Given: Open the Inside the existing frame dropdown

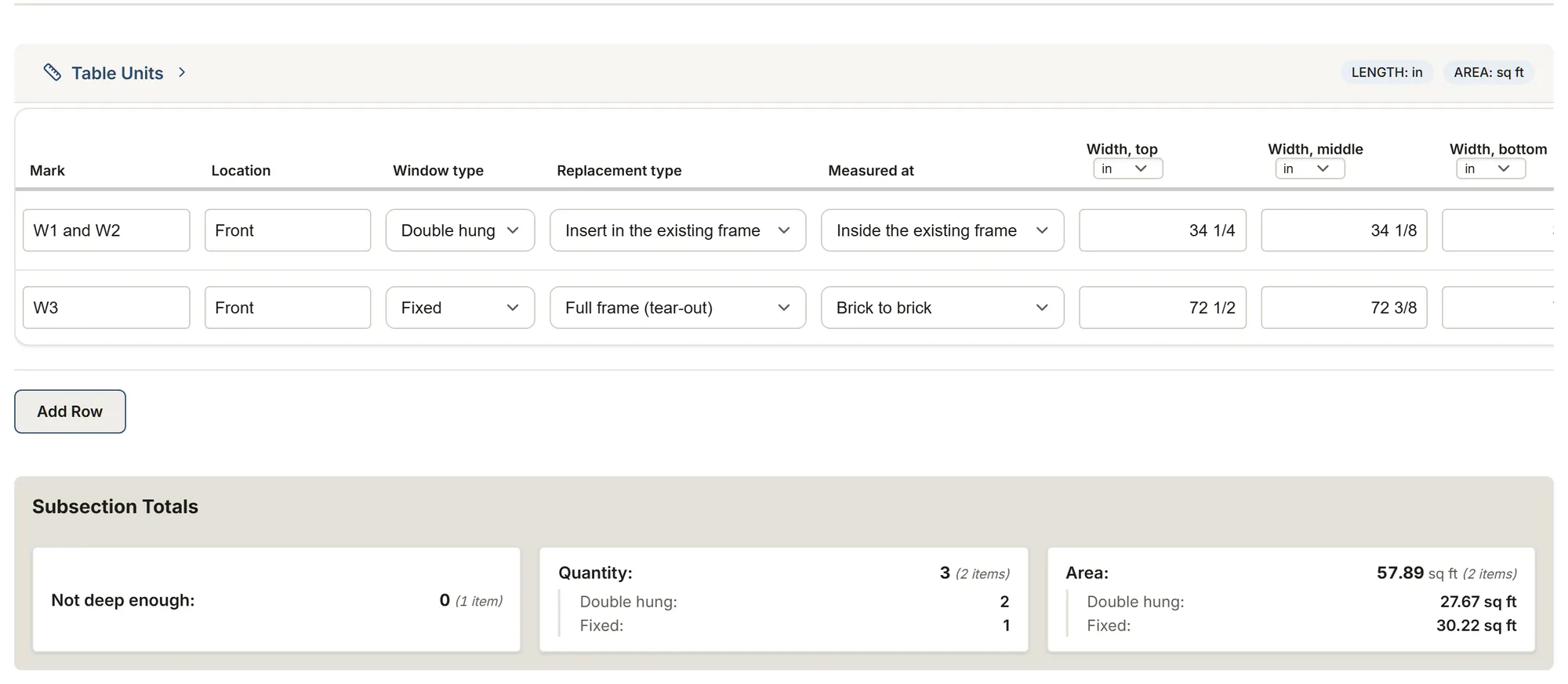Looking at the screenshot, I should click(x=942, y=230).
